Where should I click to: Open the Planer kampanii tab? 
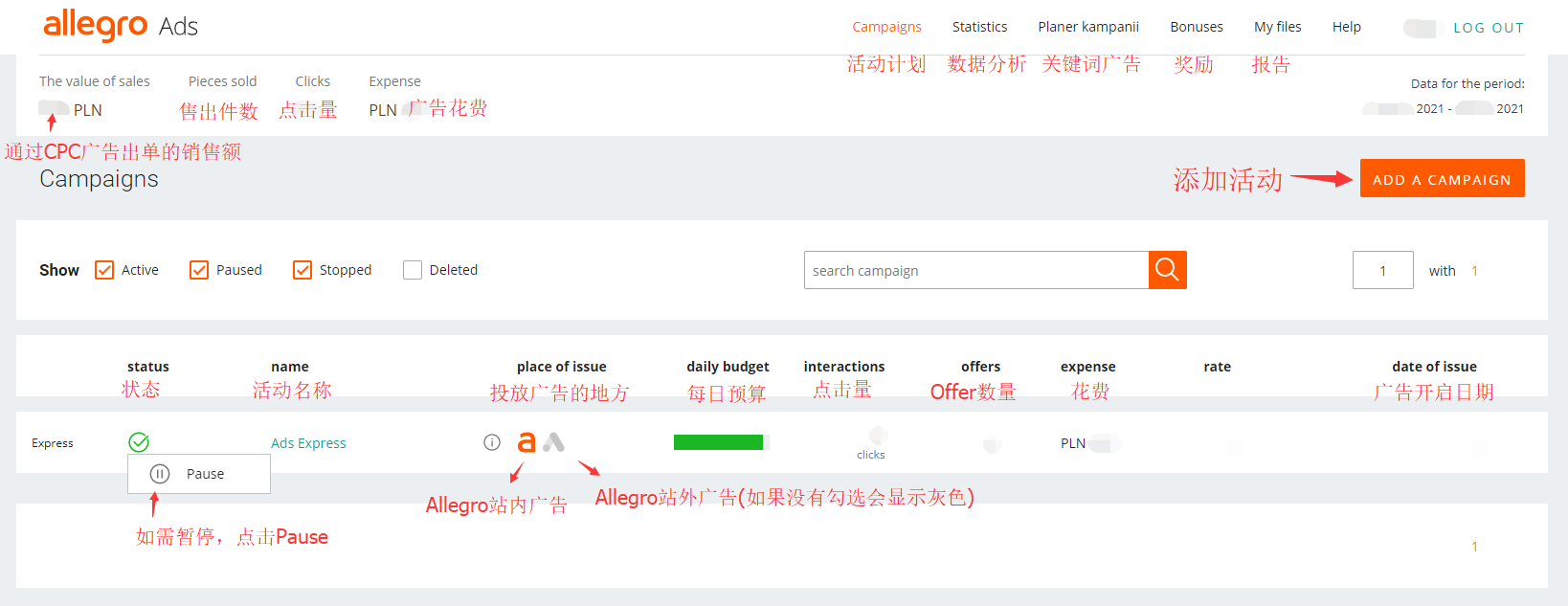pos(1088,27)
